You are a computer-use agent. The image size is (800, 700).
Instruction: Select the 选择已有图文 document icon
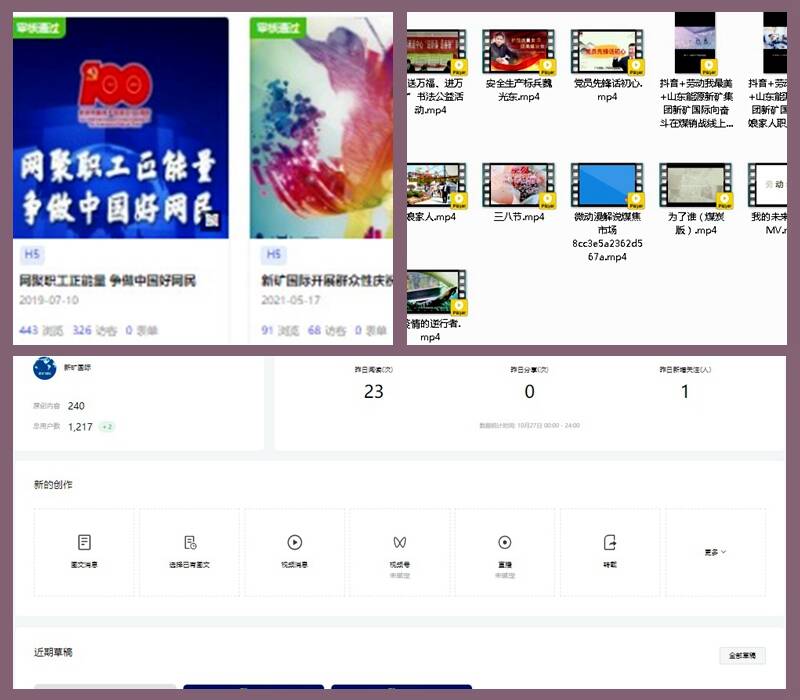[190, 542]
